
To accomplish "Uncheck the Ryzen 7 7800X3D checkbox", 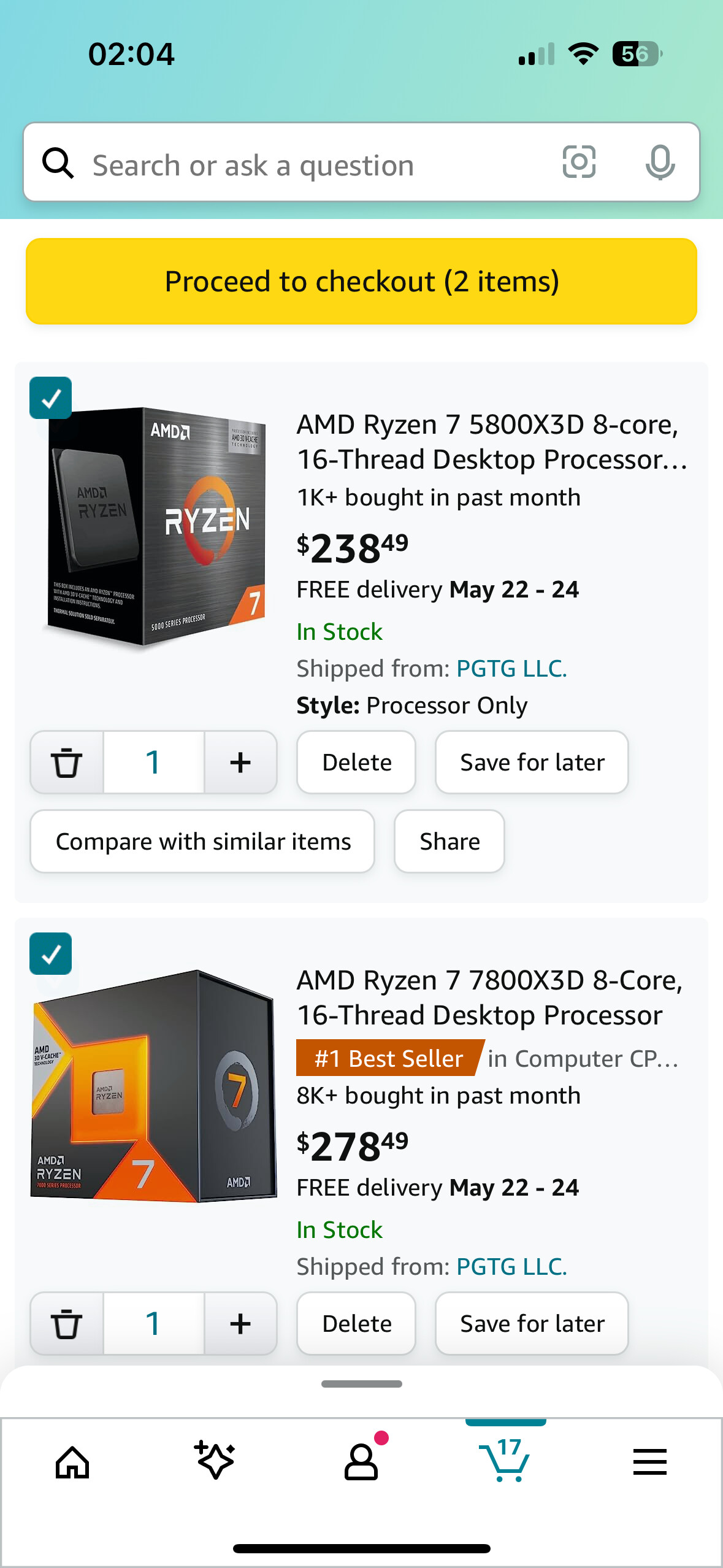I will [51, 954].
